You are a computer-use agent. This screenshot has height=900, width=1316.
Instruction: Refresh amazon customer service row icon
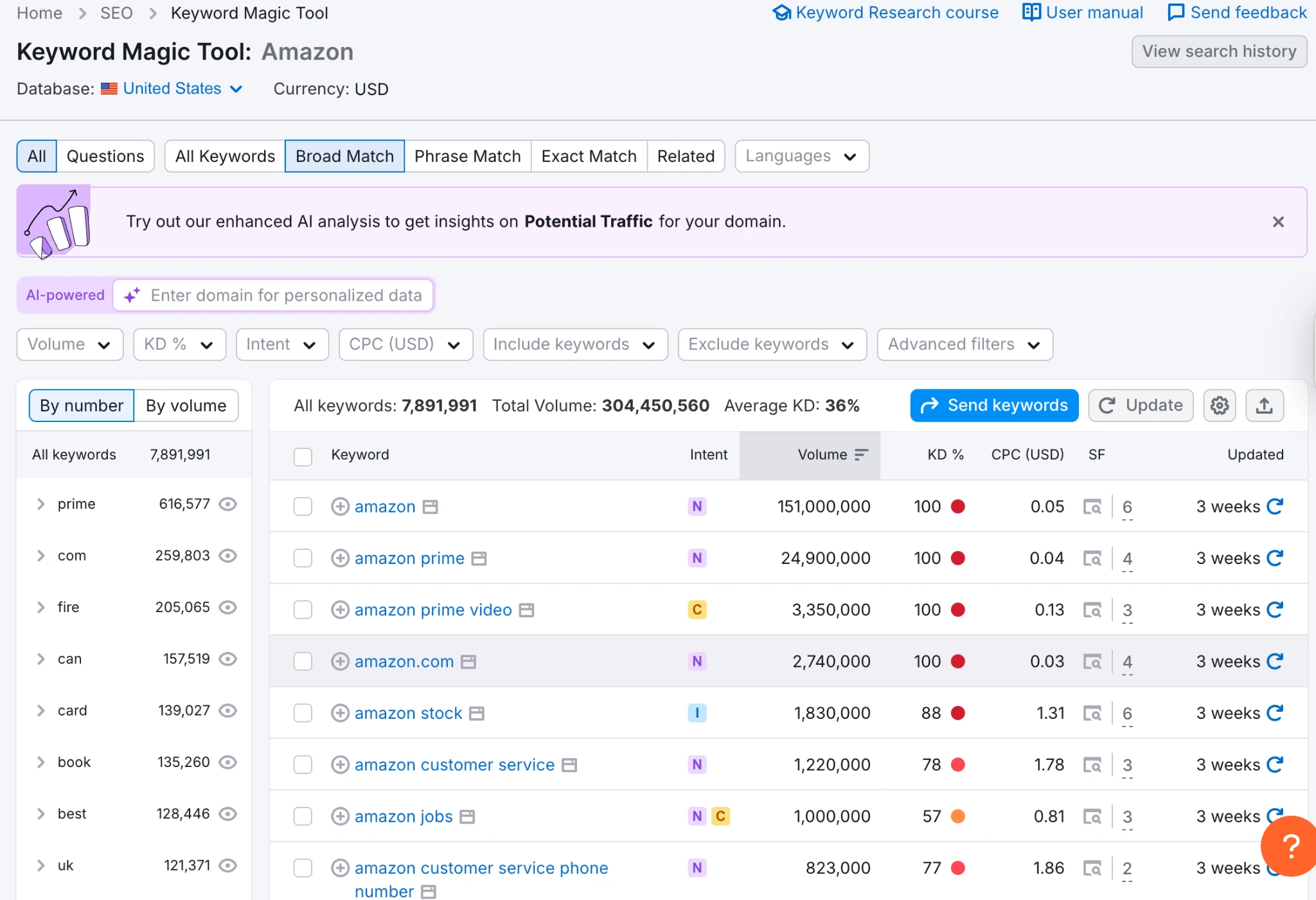point(1275,764)
